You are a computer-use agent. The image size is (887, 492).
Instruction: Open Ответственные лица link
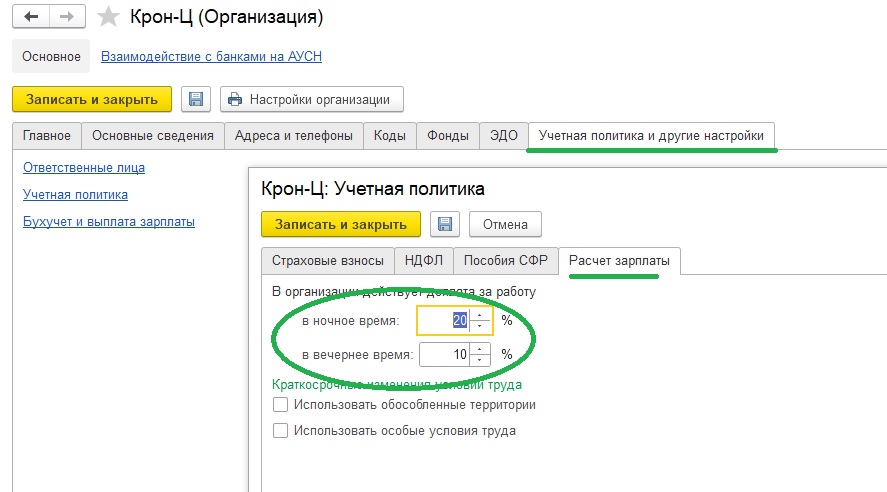click(84, 167)
